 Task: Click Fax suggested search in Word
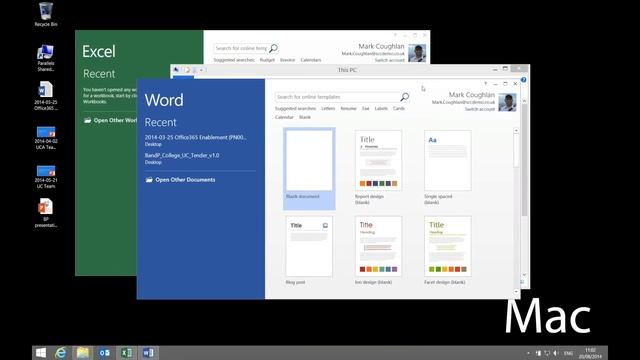[x=366, y=109]
